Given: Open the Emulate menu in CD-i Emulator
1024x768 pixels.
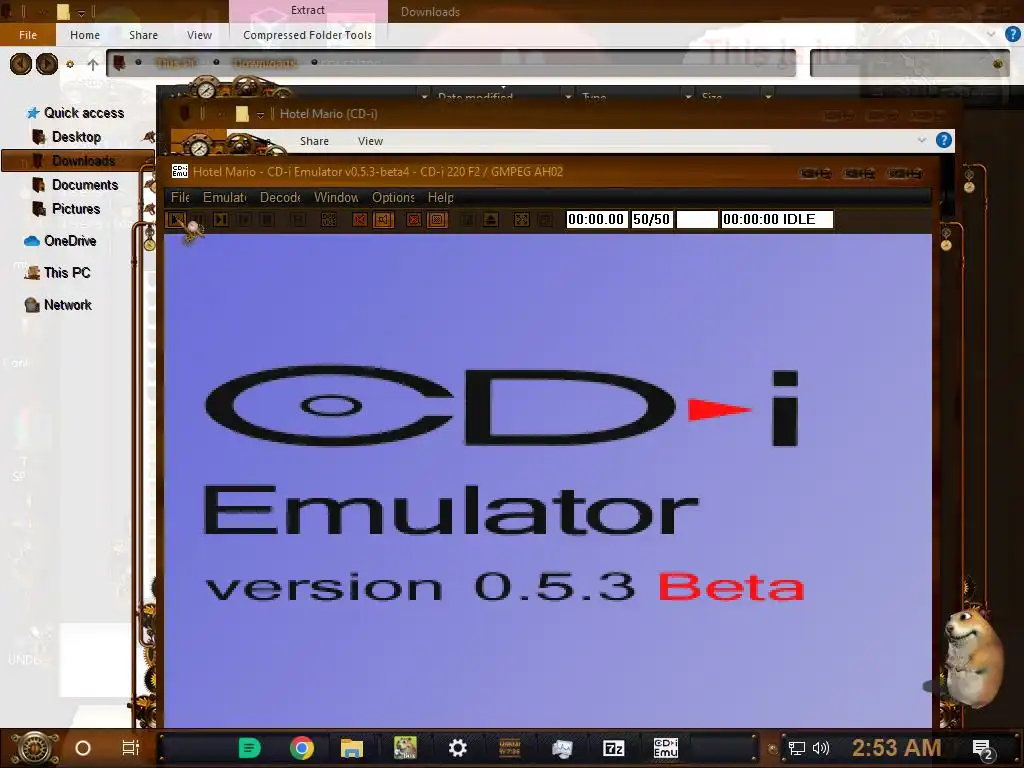Looking at the screenshot, I should (224, 197).
